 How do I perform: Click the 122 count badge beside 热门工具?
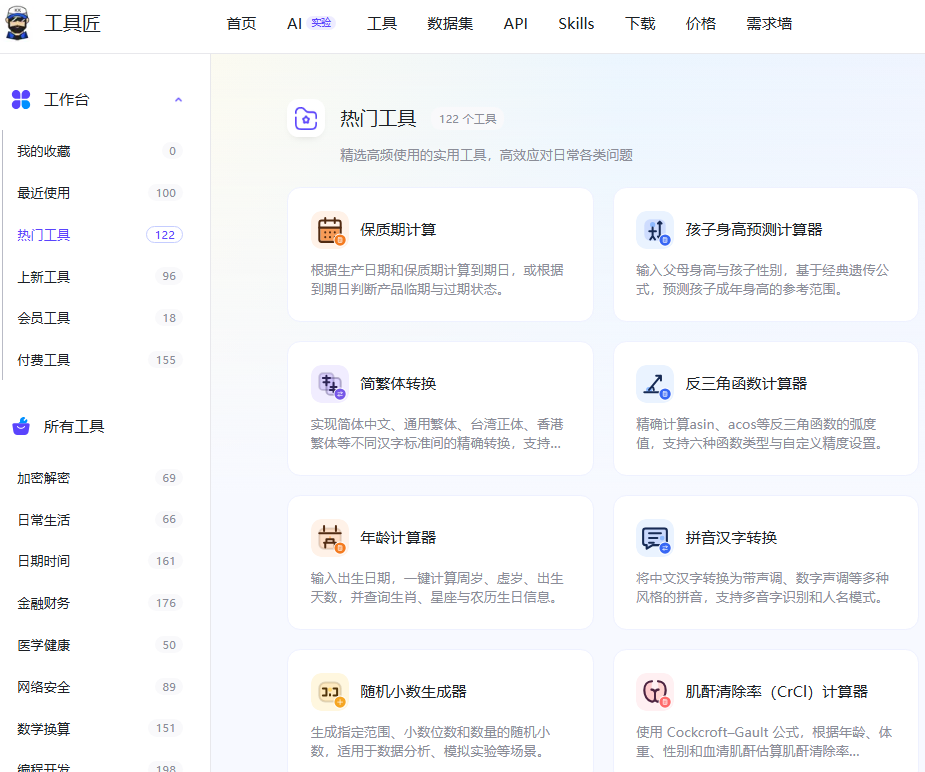[x=165, y=235]
